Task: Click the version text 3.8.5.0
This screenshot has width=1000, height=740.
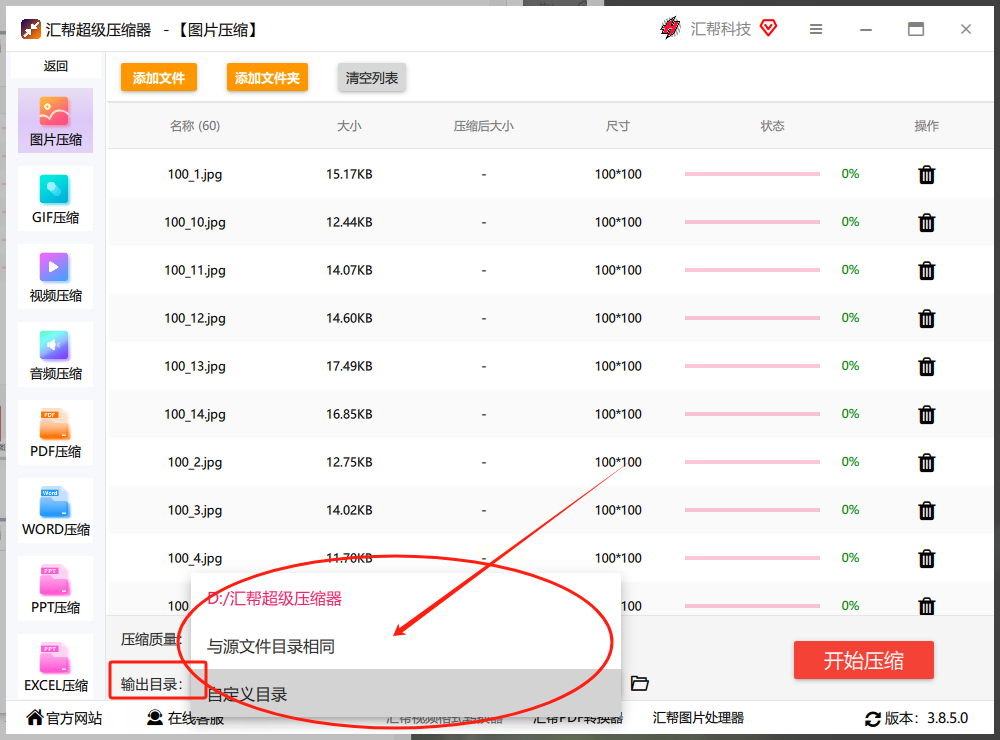Action: 948,718
